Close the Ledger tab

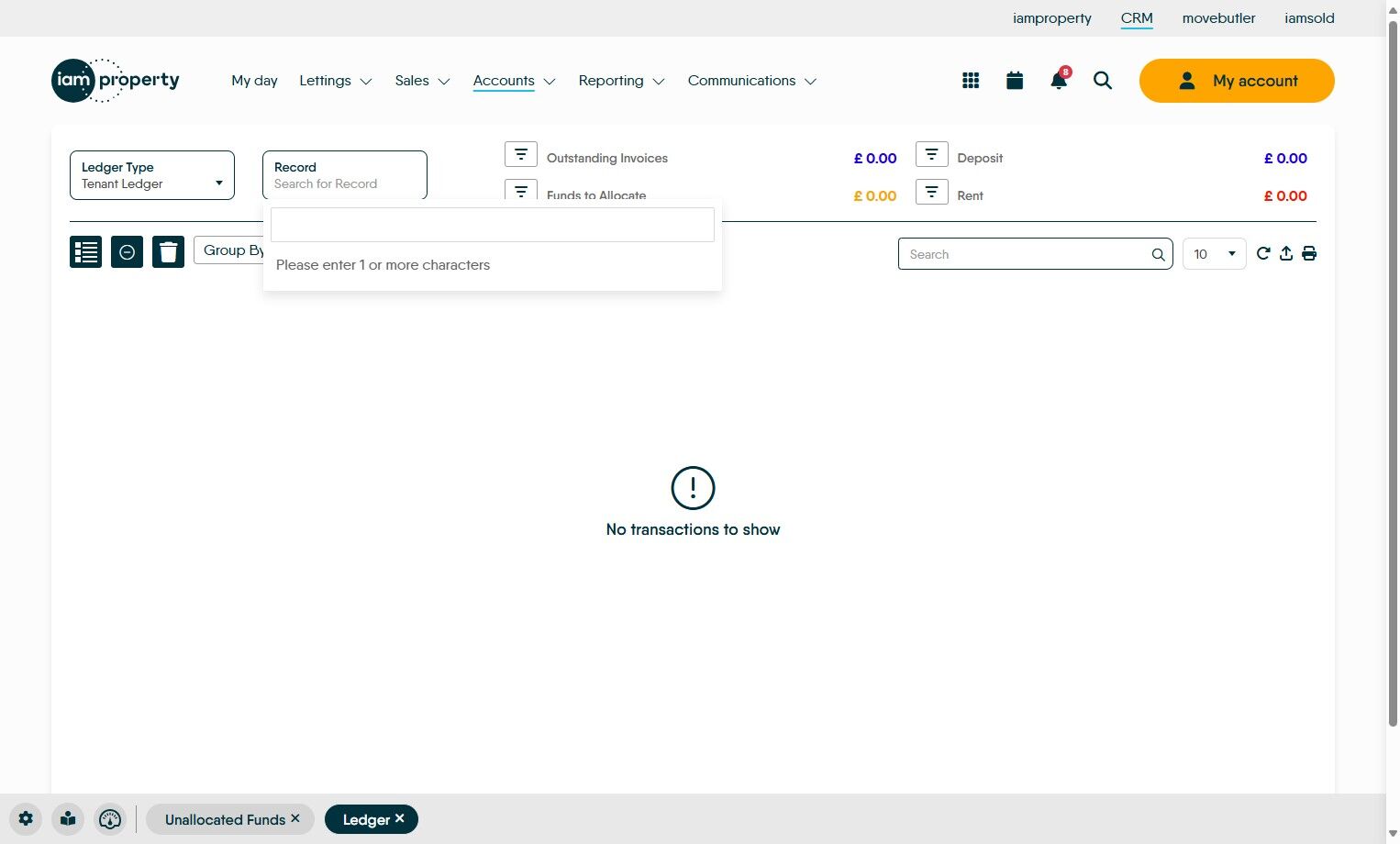tap(399, 818)
